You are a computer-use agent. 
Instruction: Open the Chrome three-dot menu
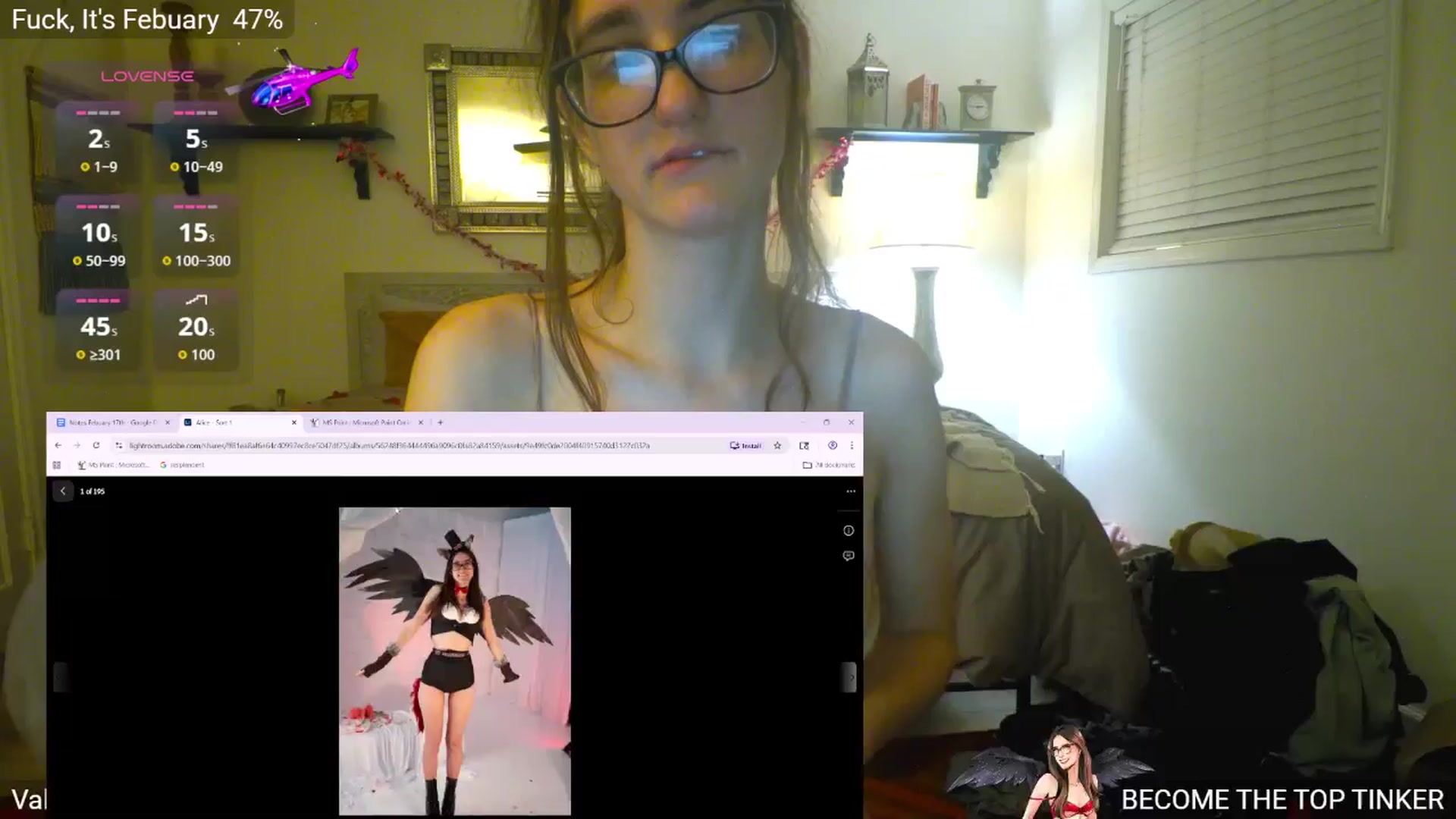(852, 445)
